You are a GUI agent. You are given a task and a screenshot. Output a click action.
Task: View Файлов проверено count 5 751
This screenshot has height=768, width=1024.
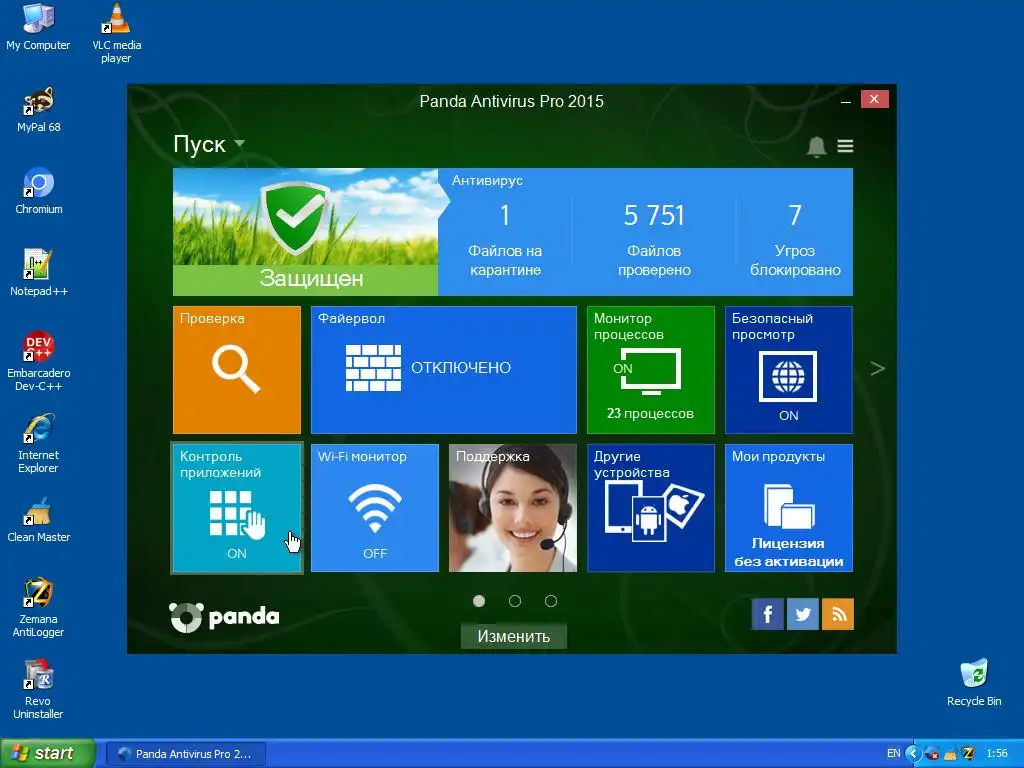click(x=654, y=240)
